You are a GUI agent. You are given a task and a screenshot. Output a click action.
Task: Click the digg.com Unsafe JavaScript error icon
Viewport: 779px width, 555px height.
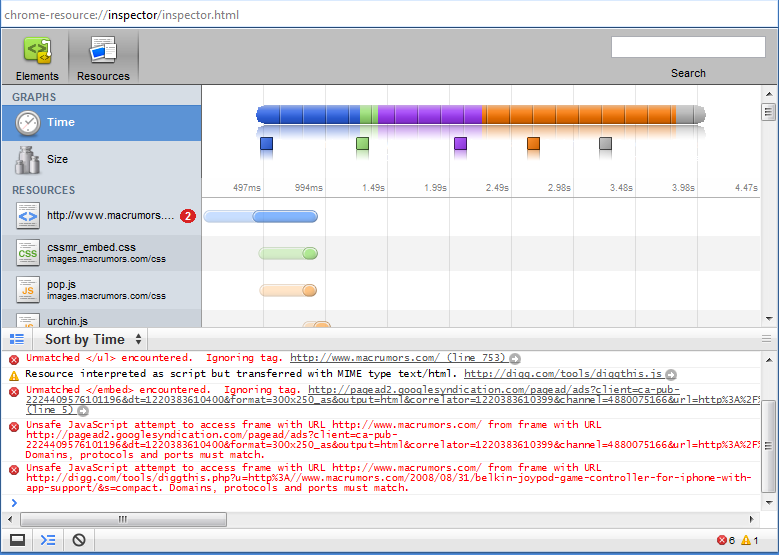(x=14, y=470)
